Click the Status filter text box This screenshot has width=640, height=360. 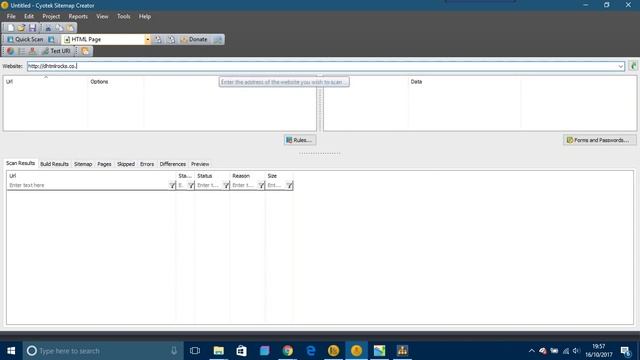pyautogui.click(x=209, y=185)
